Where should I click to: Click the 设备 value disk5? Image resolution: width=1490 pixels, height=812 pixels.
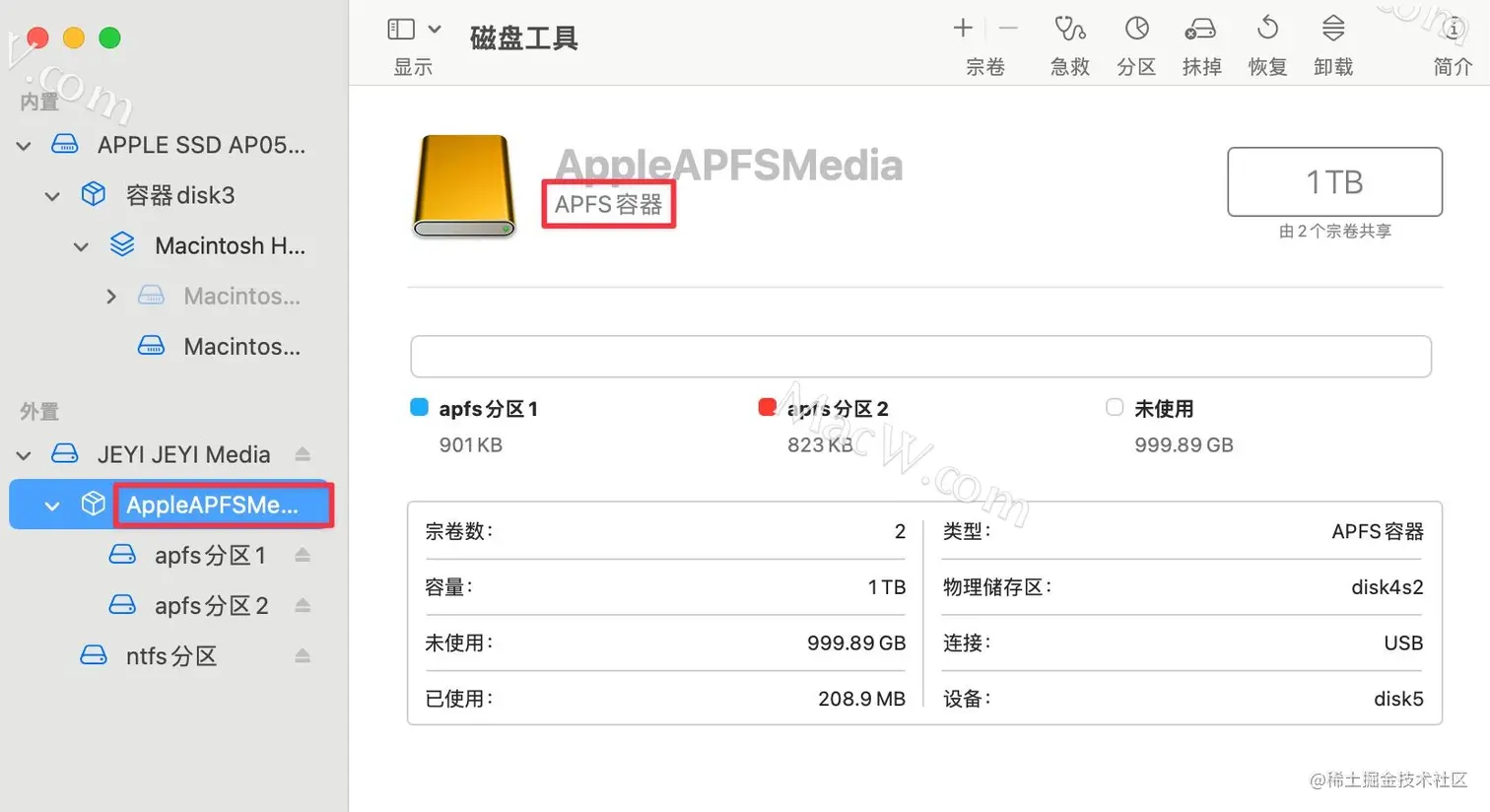click(x=1398, y=700)
